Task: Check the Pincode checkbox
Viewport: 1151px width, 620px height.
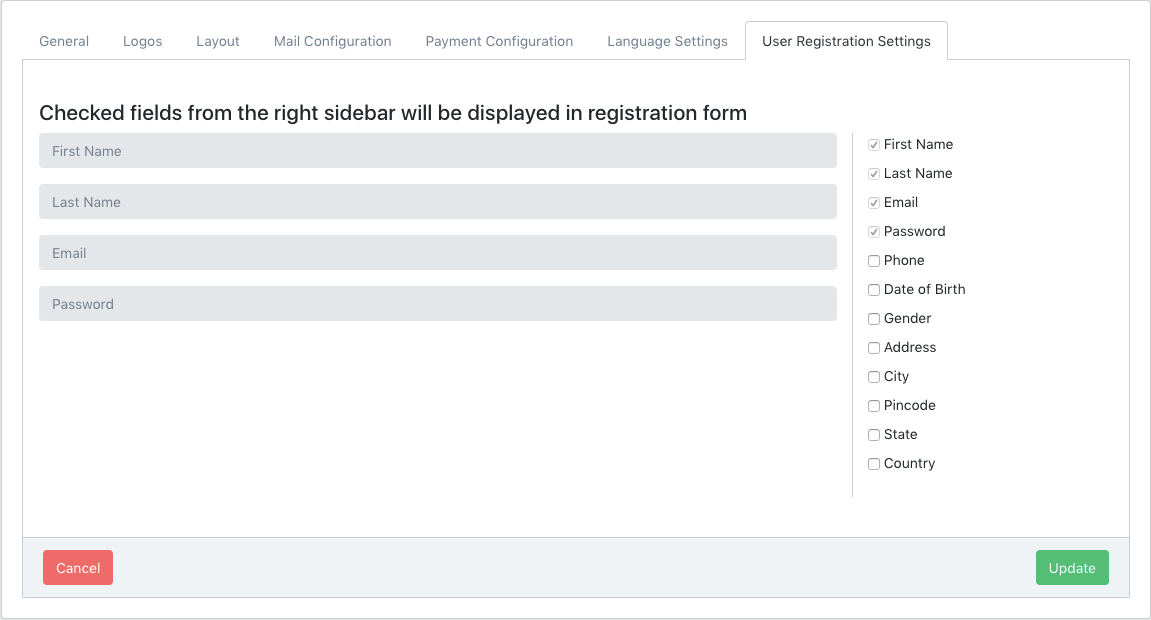Action: coord(874,406)
